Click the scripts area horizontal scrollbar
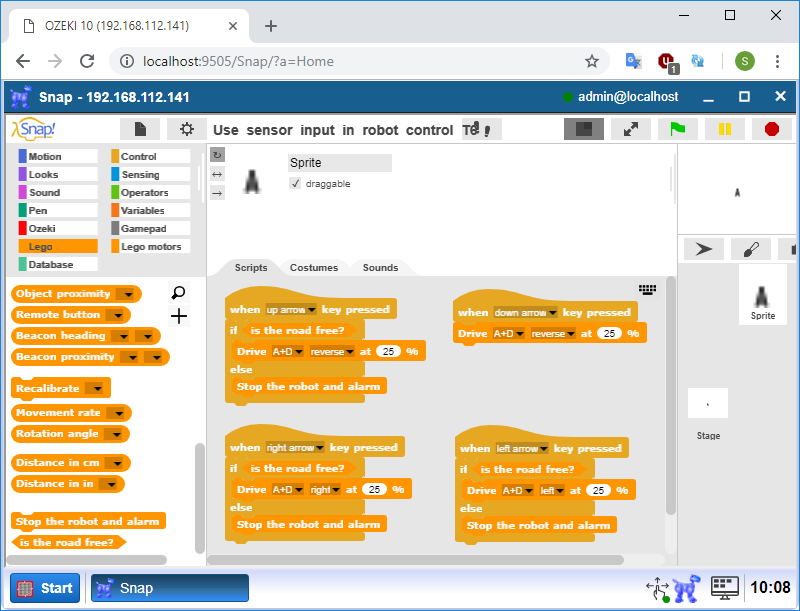This screenshot has height=611, width=800. coord(416,559)
